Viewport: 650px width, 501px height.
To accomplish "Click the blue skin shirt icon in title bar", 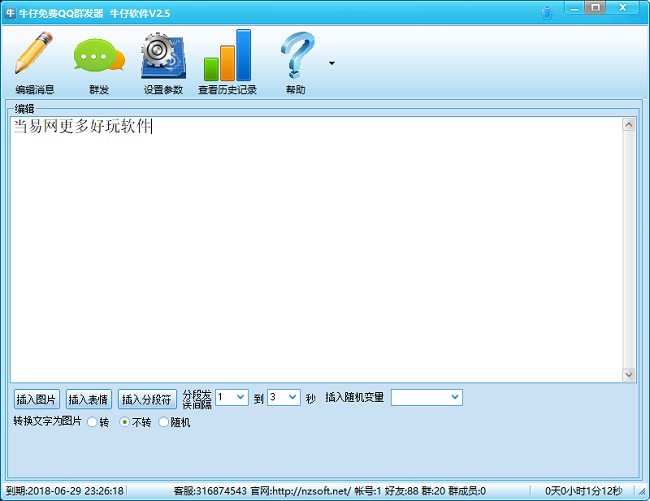I will coord(547,13).
